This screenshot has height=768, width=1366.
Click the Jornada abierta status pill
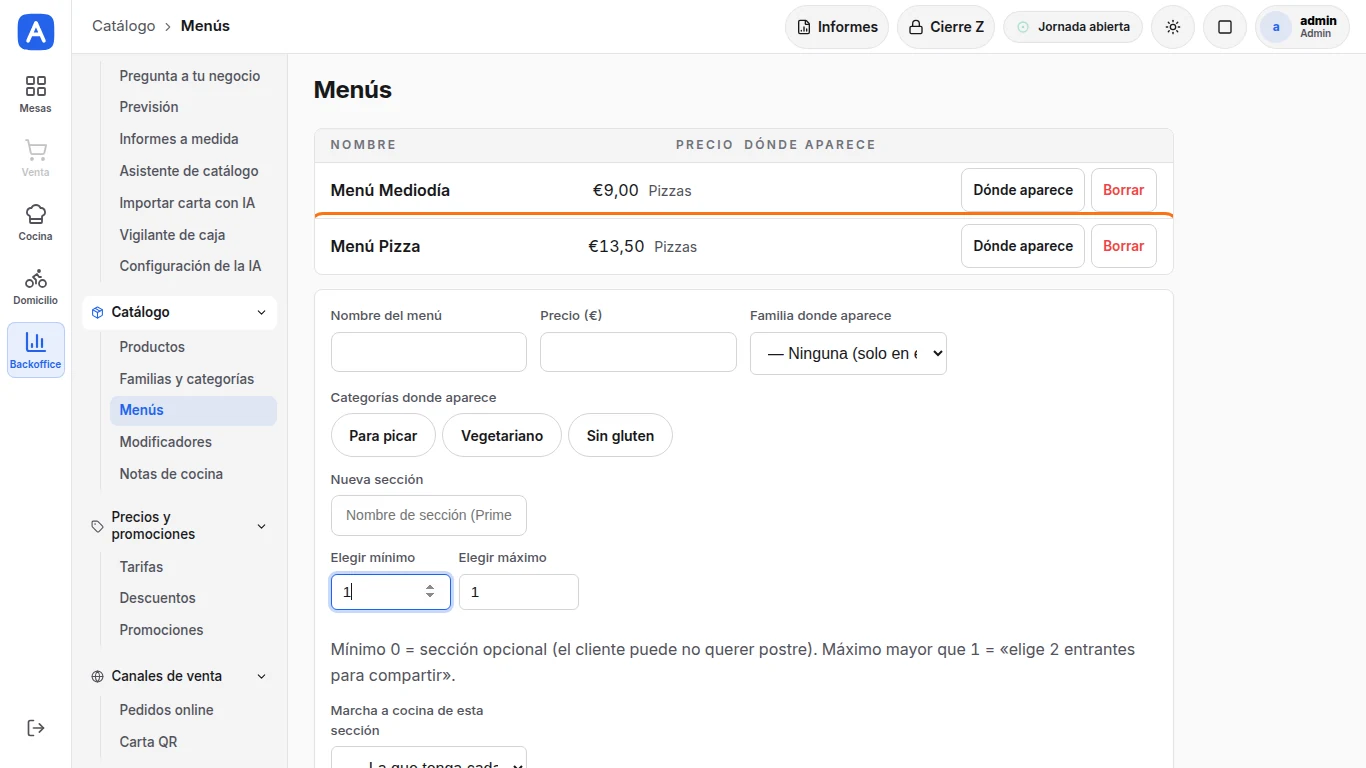coord(1073,27)
